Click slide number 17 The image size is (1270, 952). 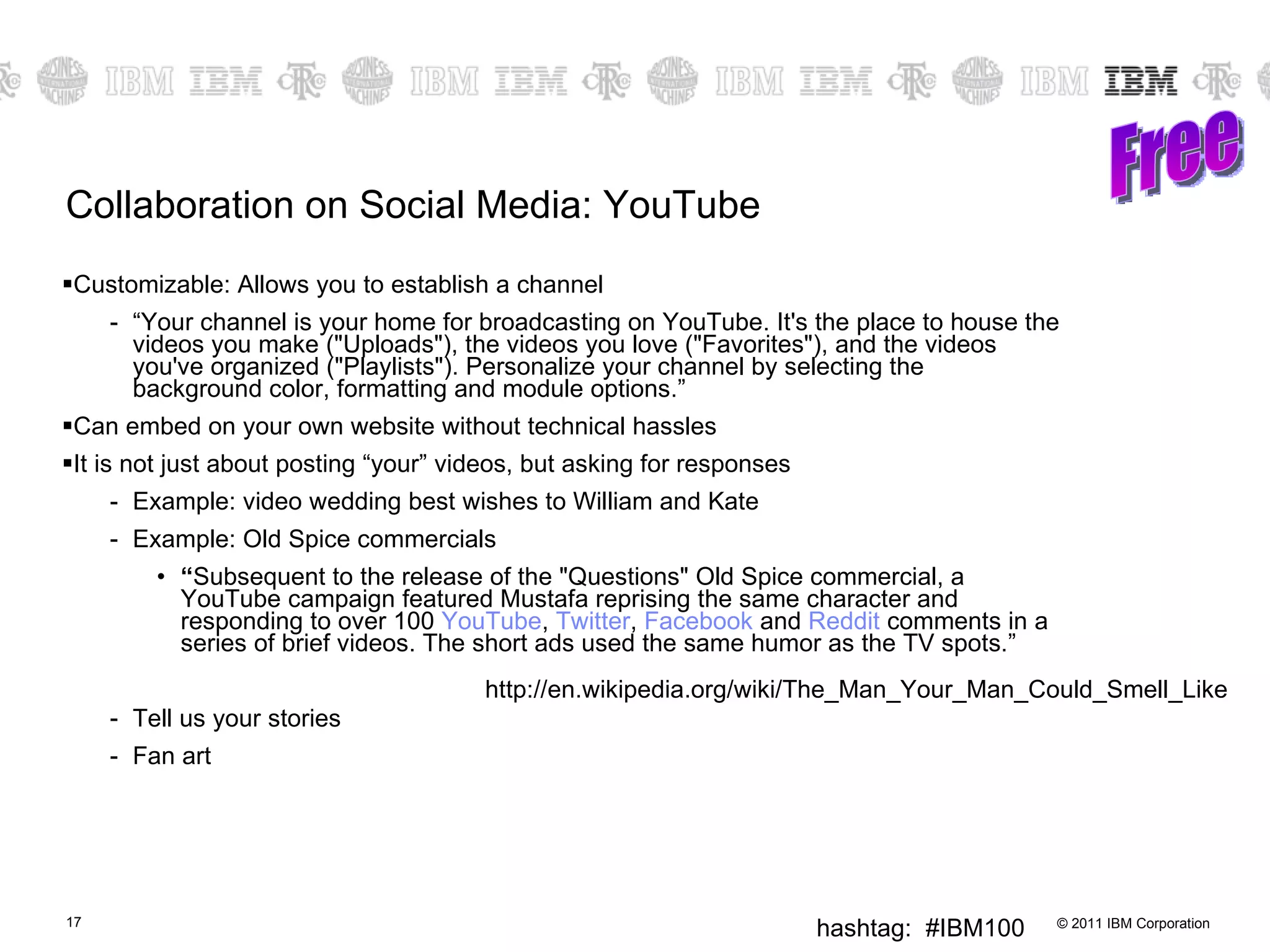[74, 922]
